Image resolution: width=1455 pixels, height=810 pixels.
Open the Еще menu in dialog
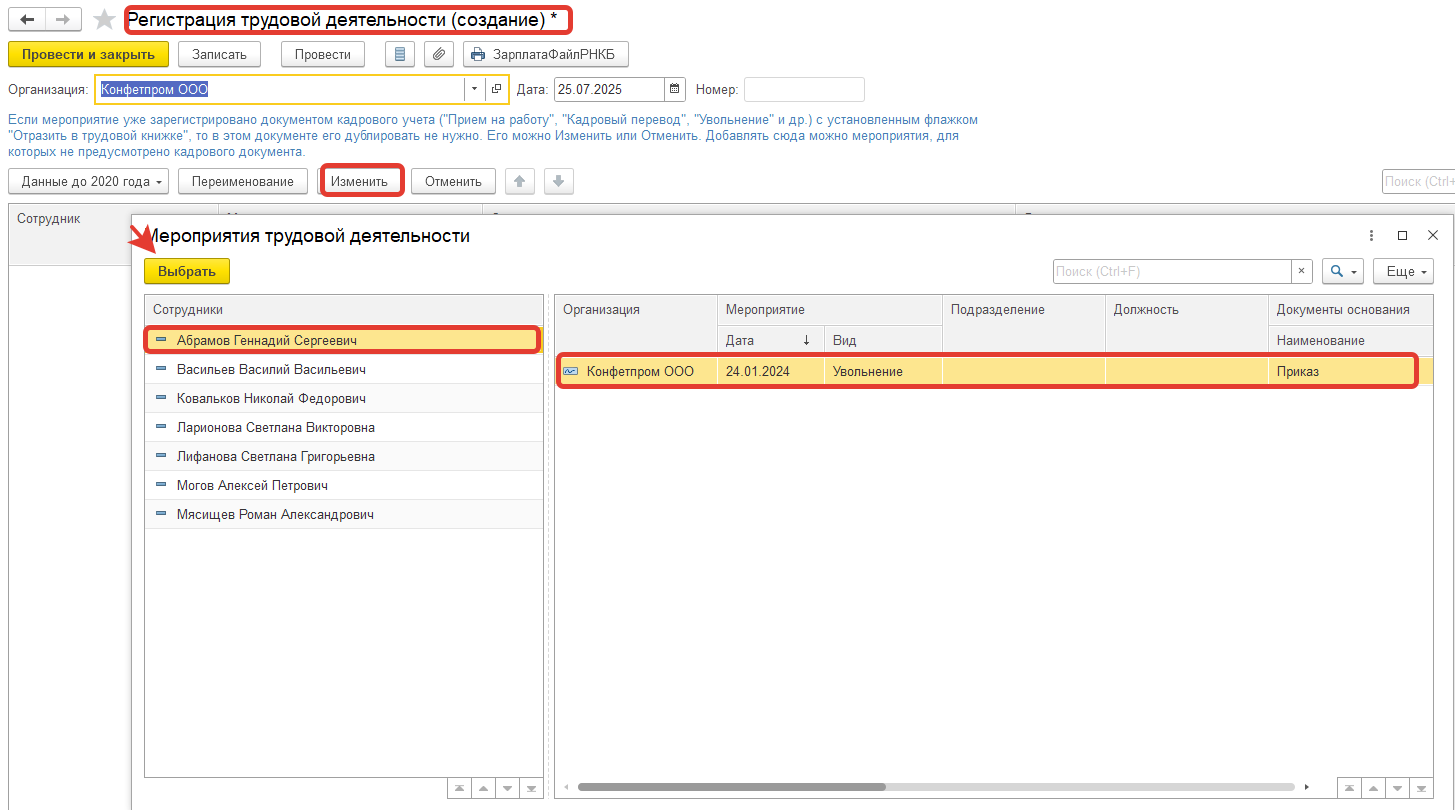1403,271
